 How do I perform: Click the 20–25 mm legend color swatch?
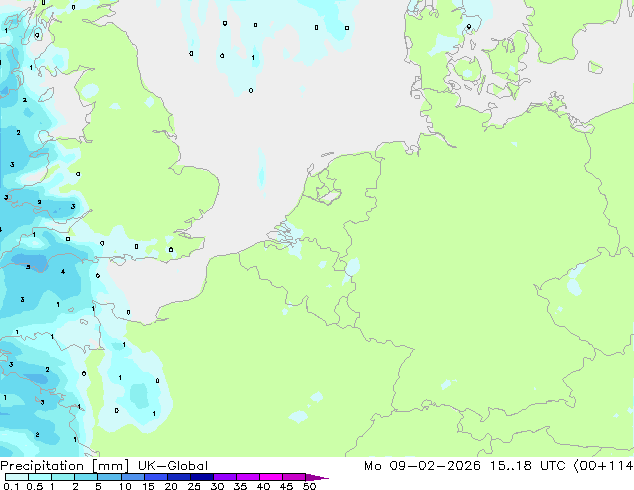[179, 477]
